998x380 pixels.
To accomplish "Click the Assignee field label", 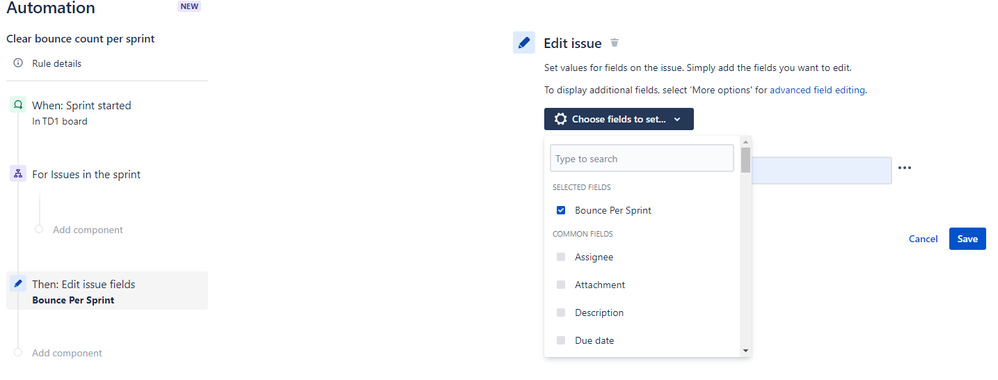I will (594, 257).
